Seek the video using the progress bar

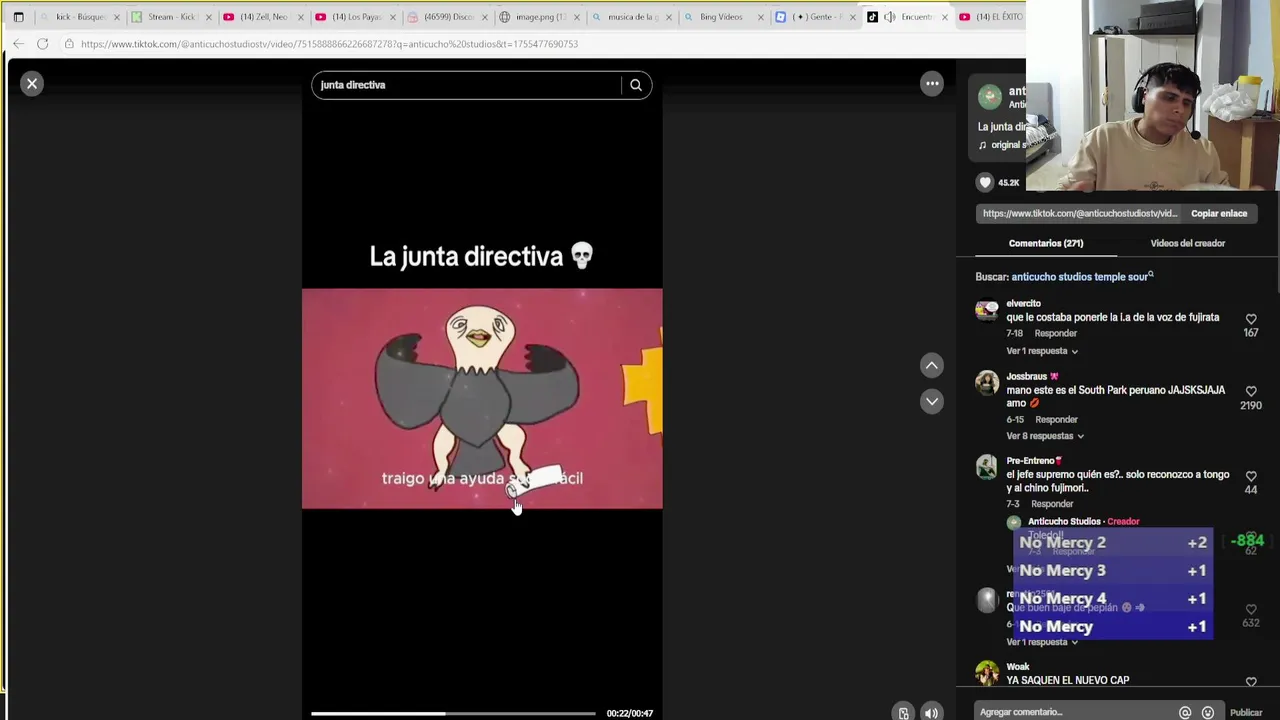(453, 713)
